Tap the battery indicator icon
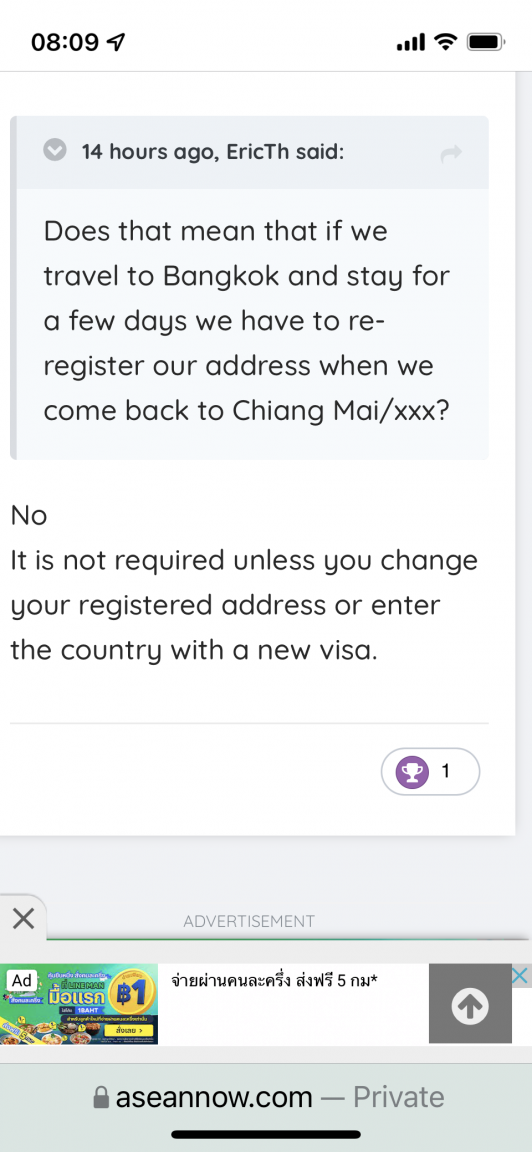The image size is (532, 1152). pos(485,43)
